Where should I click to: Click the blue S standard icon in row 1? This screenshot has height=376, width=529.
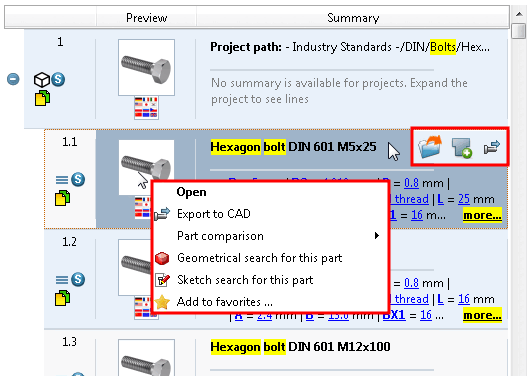pyautogui.click(x=58, y=79)
